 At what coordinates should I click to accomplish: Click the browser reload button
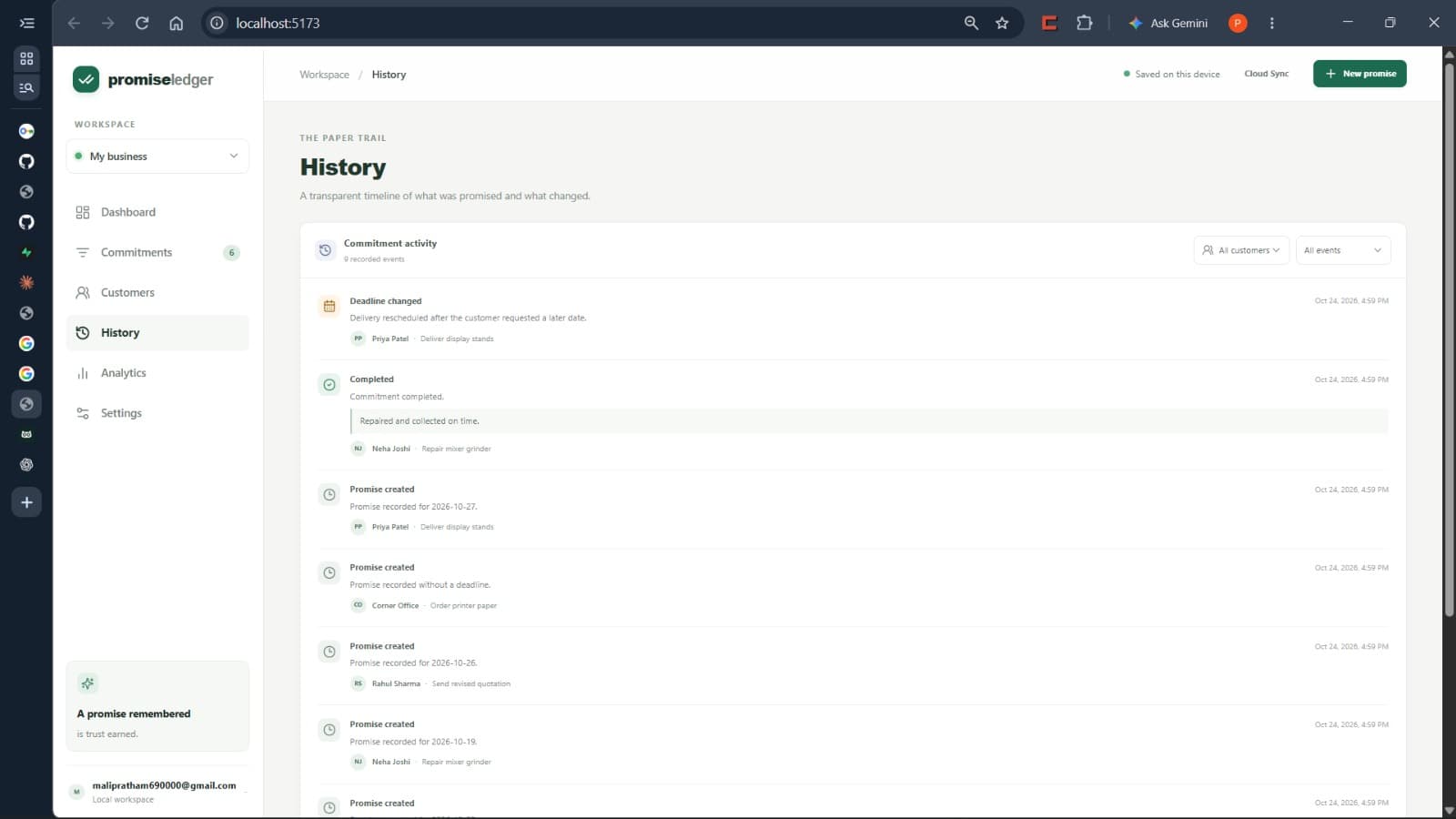[142, 23]
